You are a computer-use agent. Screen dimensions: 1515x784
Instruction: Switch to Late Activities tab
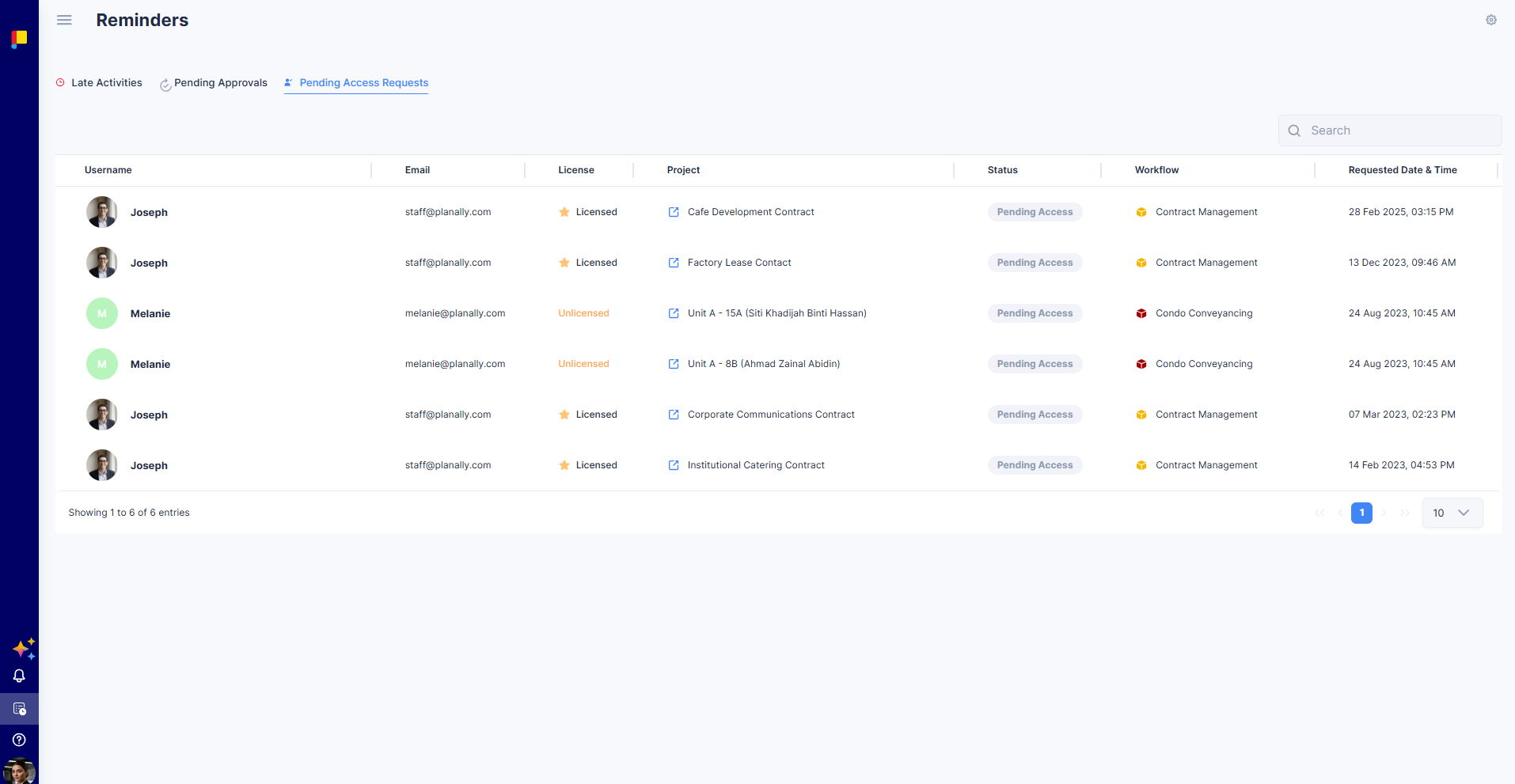click(99, 83)
